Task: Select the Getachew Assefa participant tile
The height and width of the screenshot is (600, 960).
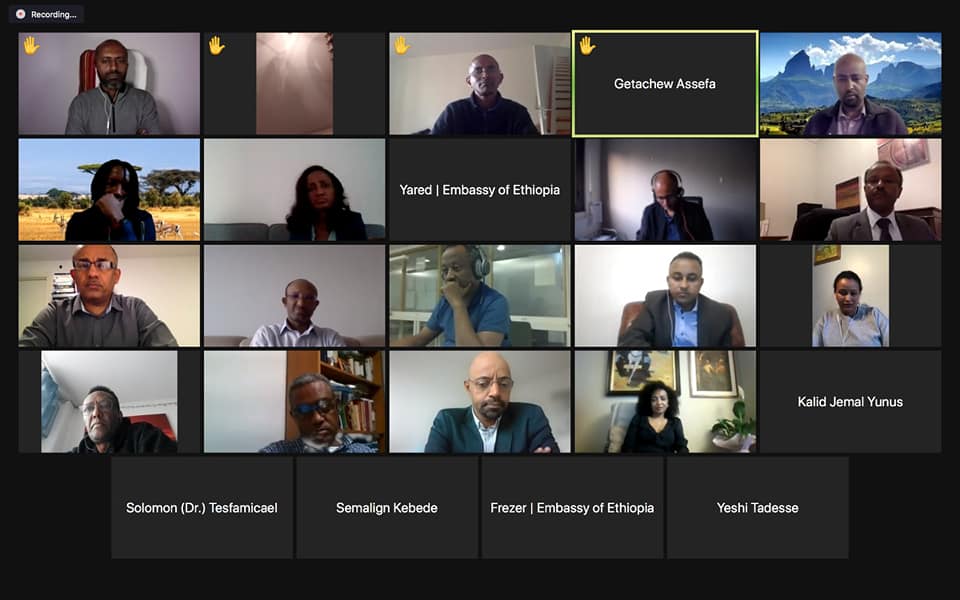Action: (665, 84)
